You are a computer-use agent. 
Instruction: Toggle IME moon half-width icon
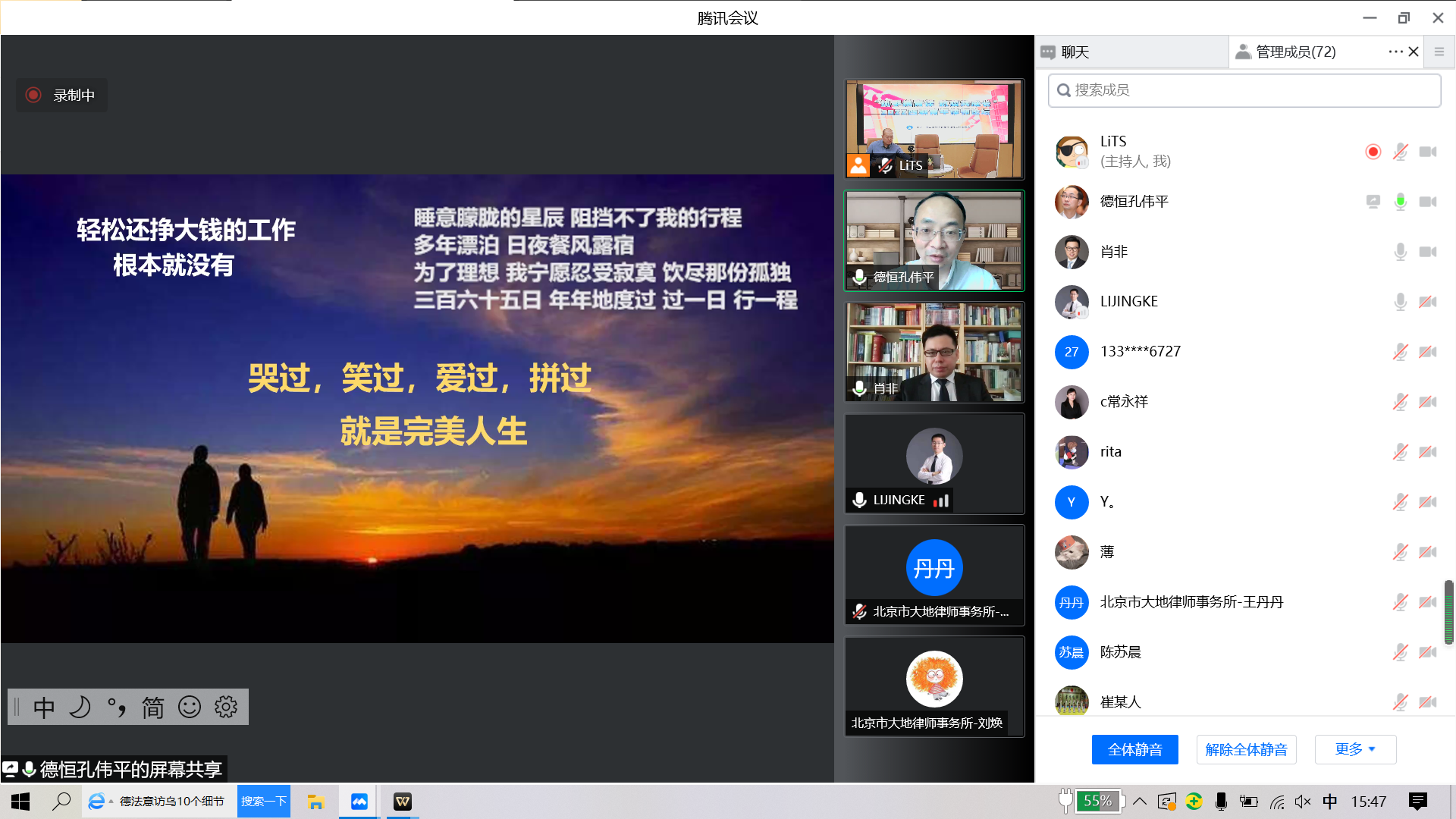pyautogui.click(x=80, y=707)
